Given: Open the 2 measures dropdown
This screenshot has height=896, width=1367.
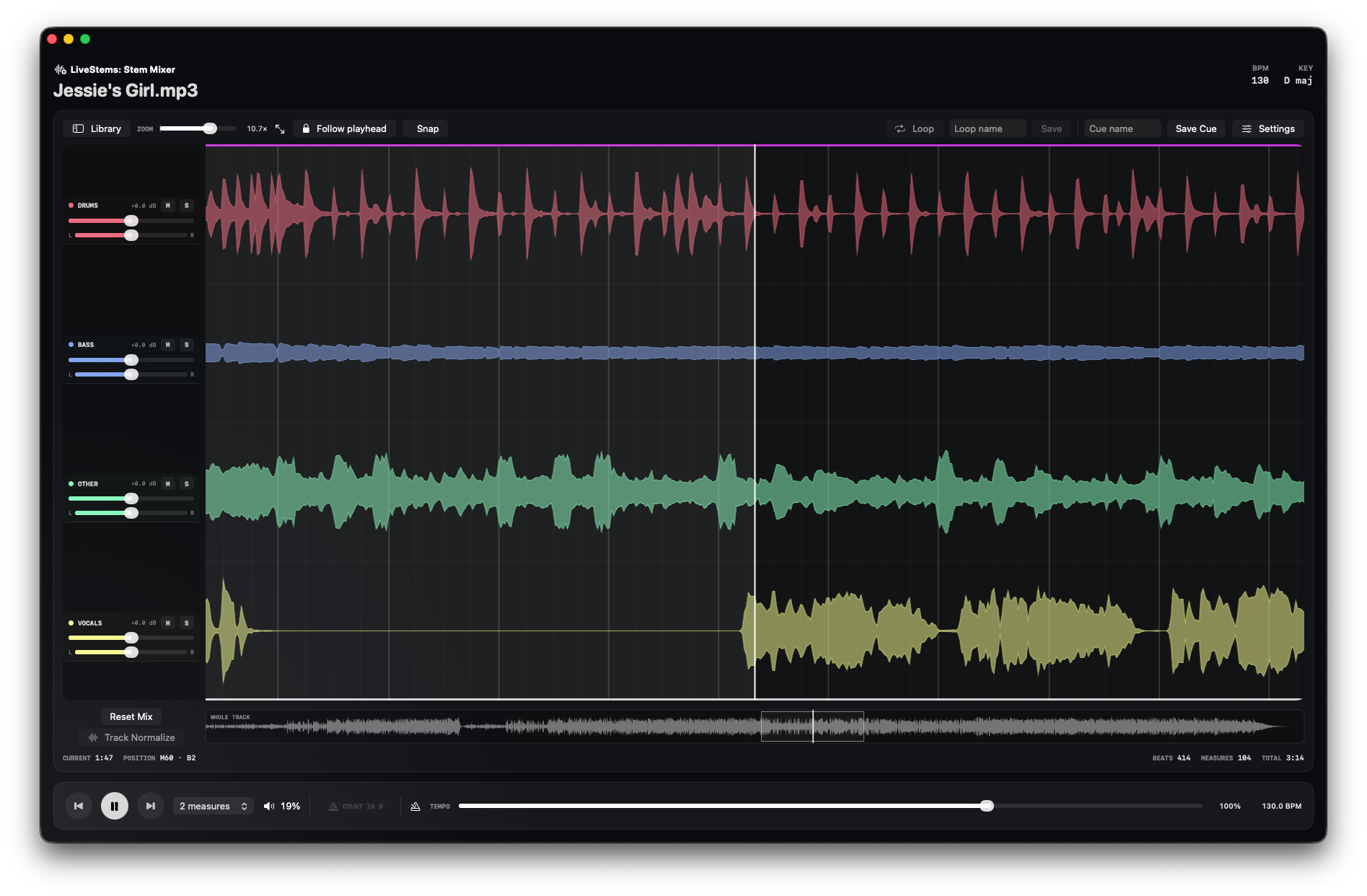Looking at the screenshot, I should point(214,806).
